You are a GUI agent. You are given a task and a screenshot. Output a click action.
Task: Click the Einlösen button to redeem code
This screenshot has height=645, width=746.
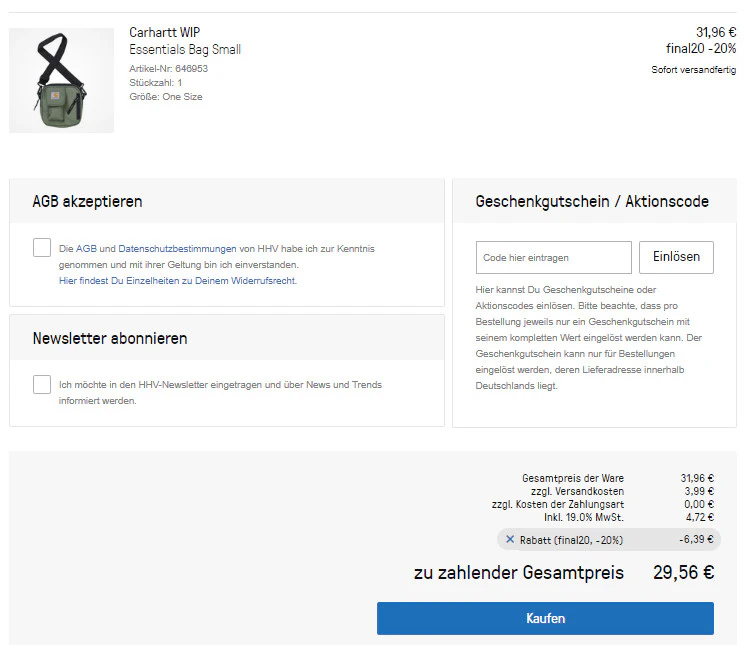676,257
